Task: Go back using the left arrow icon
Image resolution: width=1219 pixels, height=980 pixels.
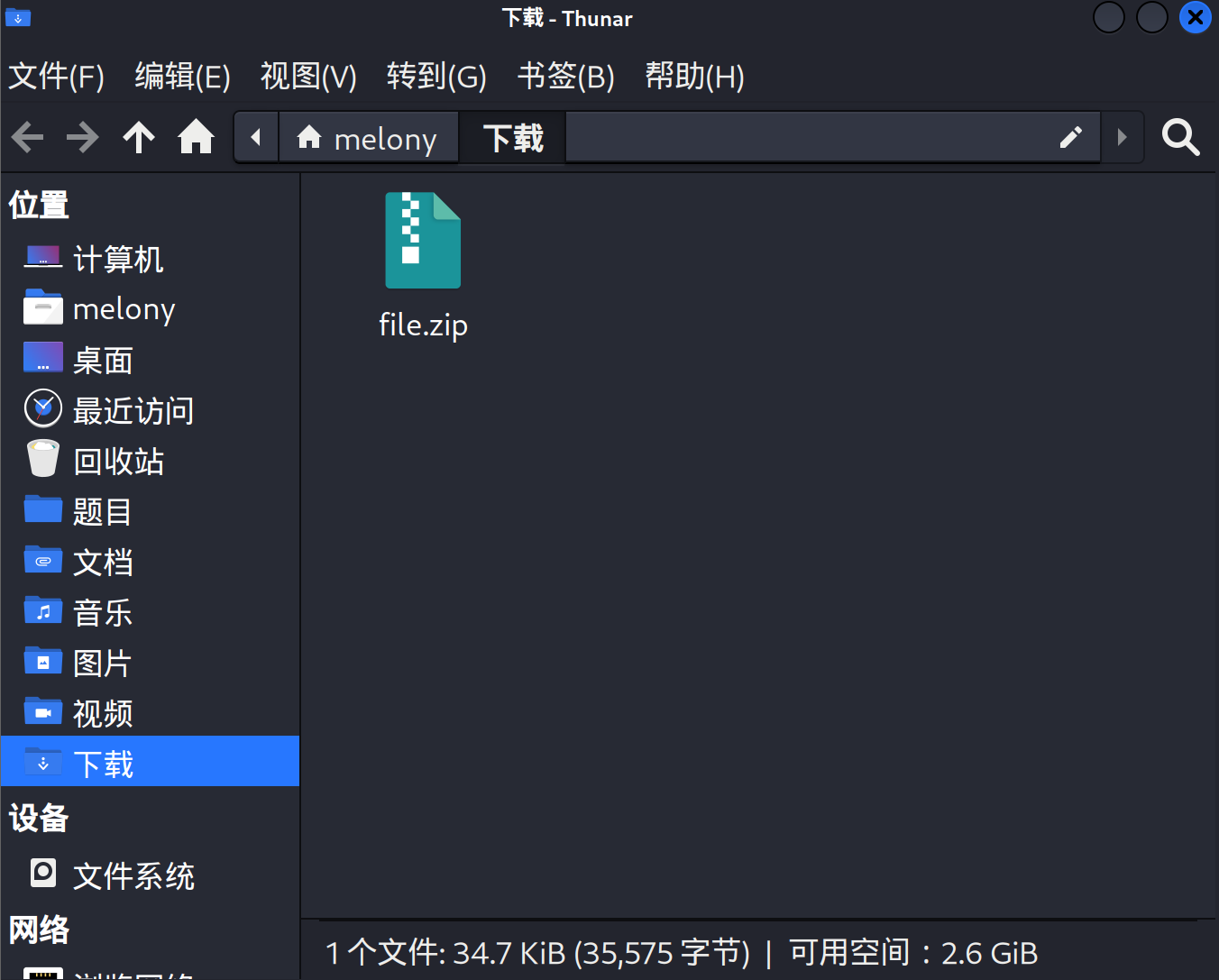Action: (x=27, y=138)
